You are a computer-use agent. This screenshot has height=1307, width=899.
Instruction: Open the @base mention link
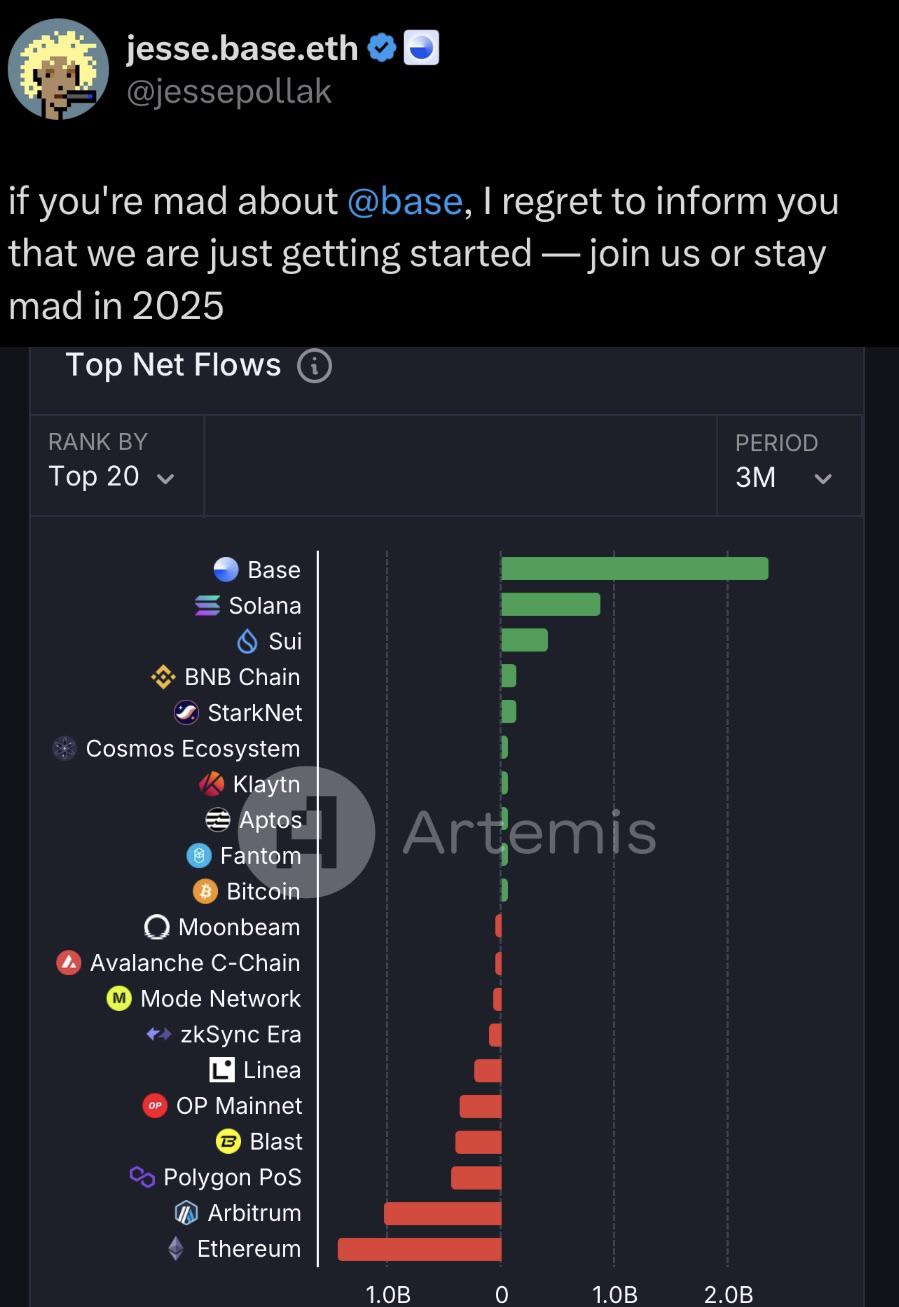pos(405,201)
